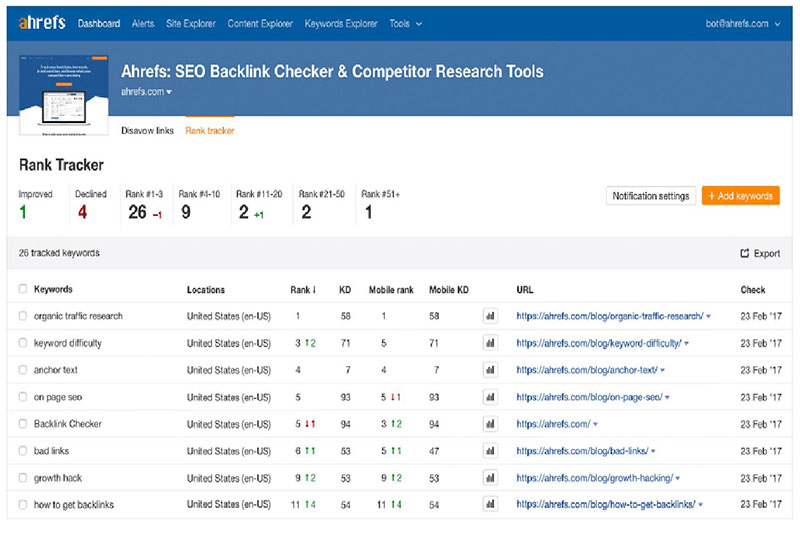The image size is (800, 533).
Task: Expand URL arrow for keyword-difficulty link
Action: click(x=686, y=344)
